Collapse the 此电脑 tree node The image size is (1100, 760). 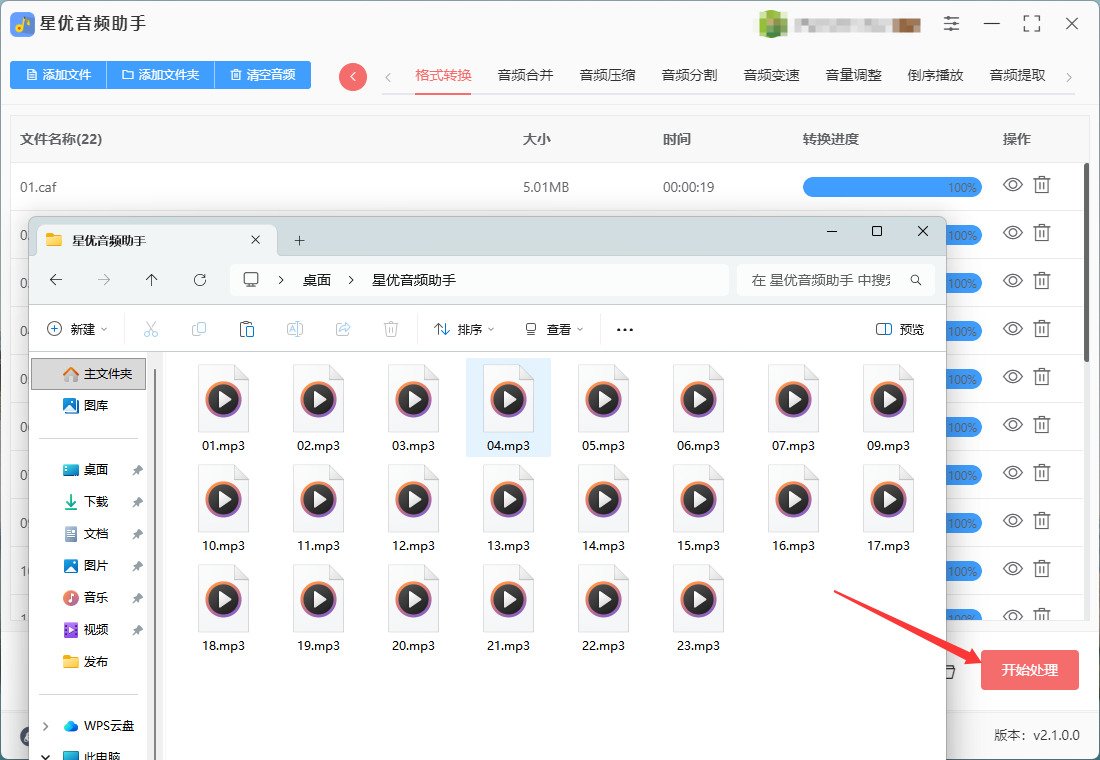[46, 756]
